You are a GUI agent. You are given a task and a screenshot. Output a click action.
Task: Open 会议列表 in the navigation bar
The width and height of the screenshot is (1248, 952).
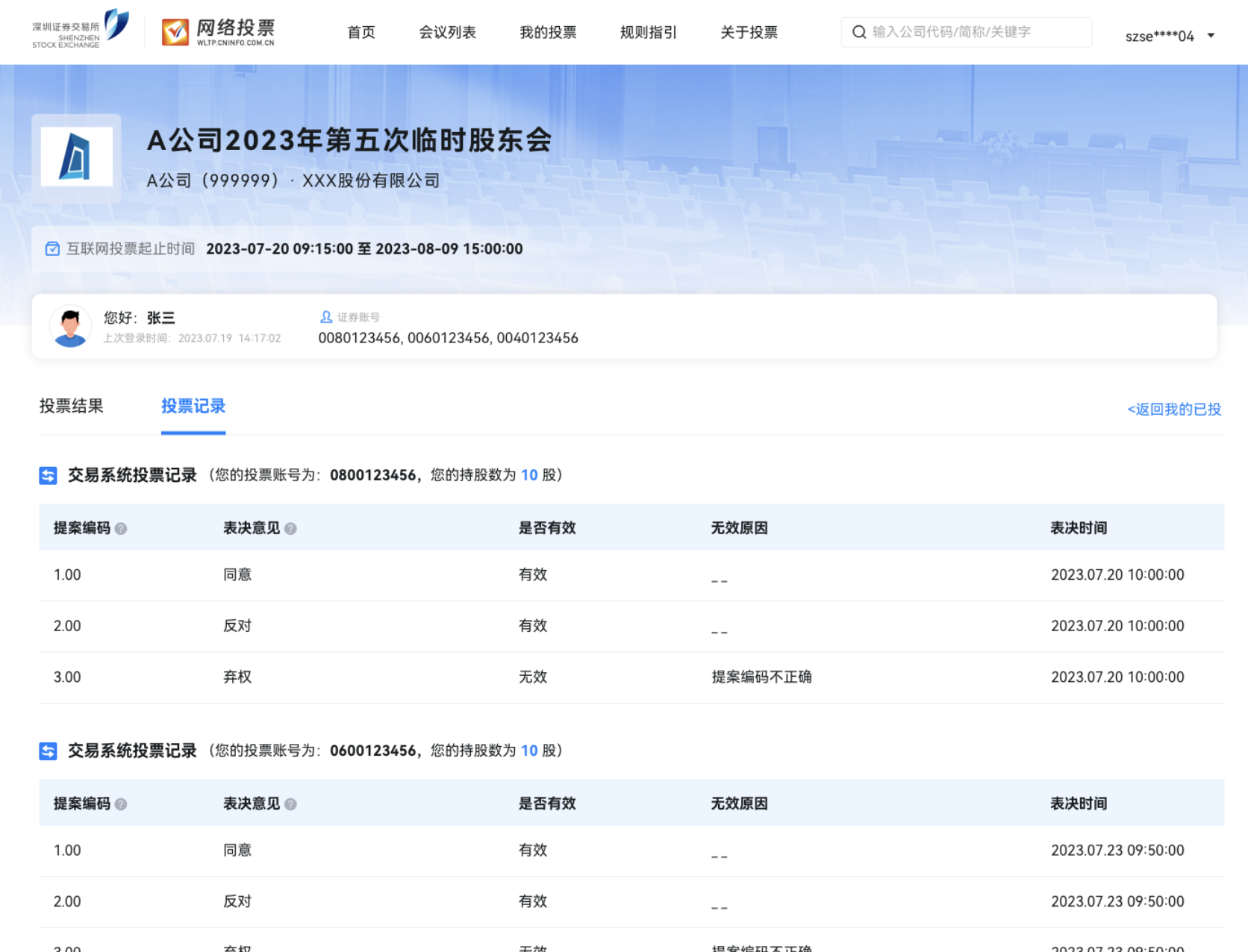pos(446,32)
